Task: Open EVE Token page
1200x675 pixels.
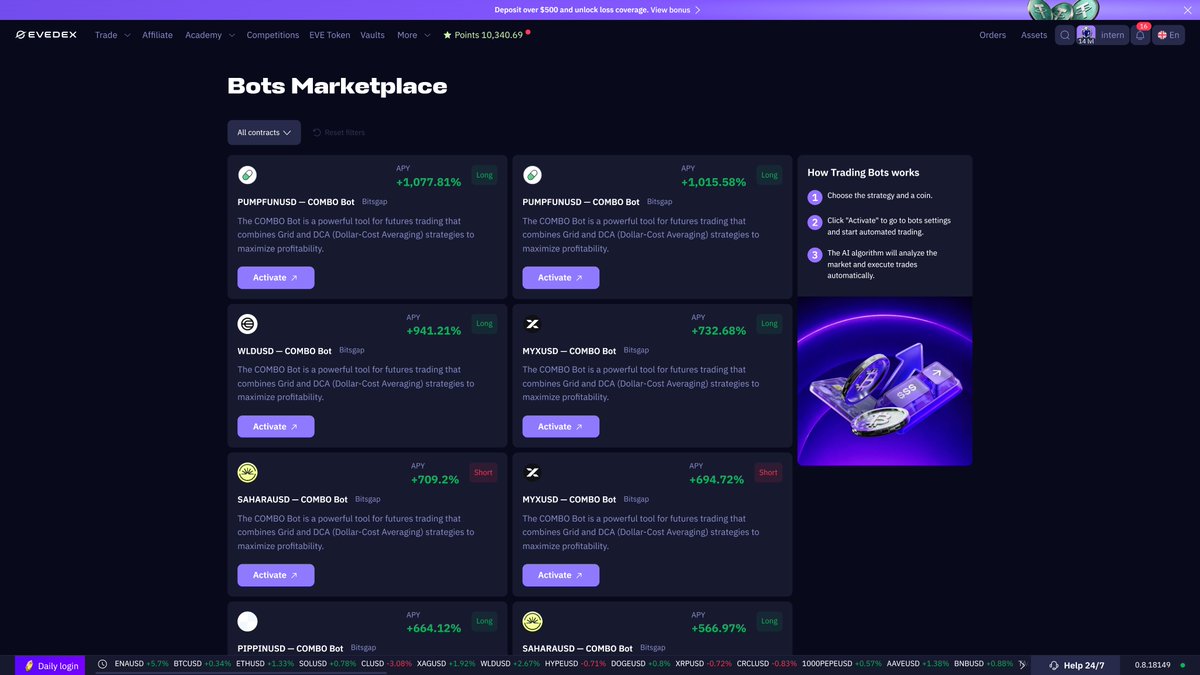Action: [330, 35]
